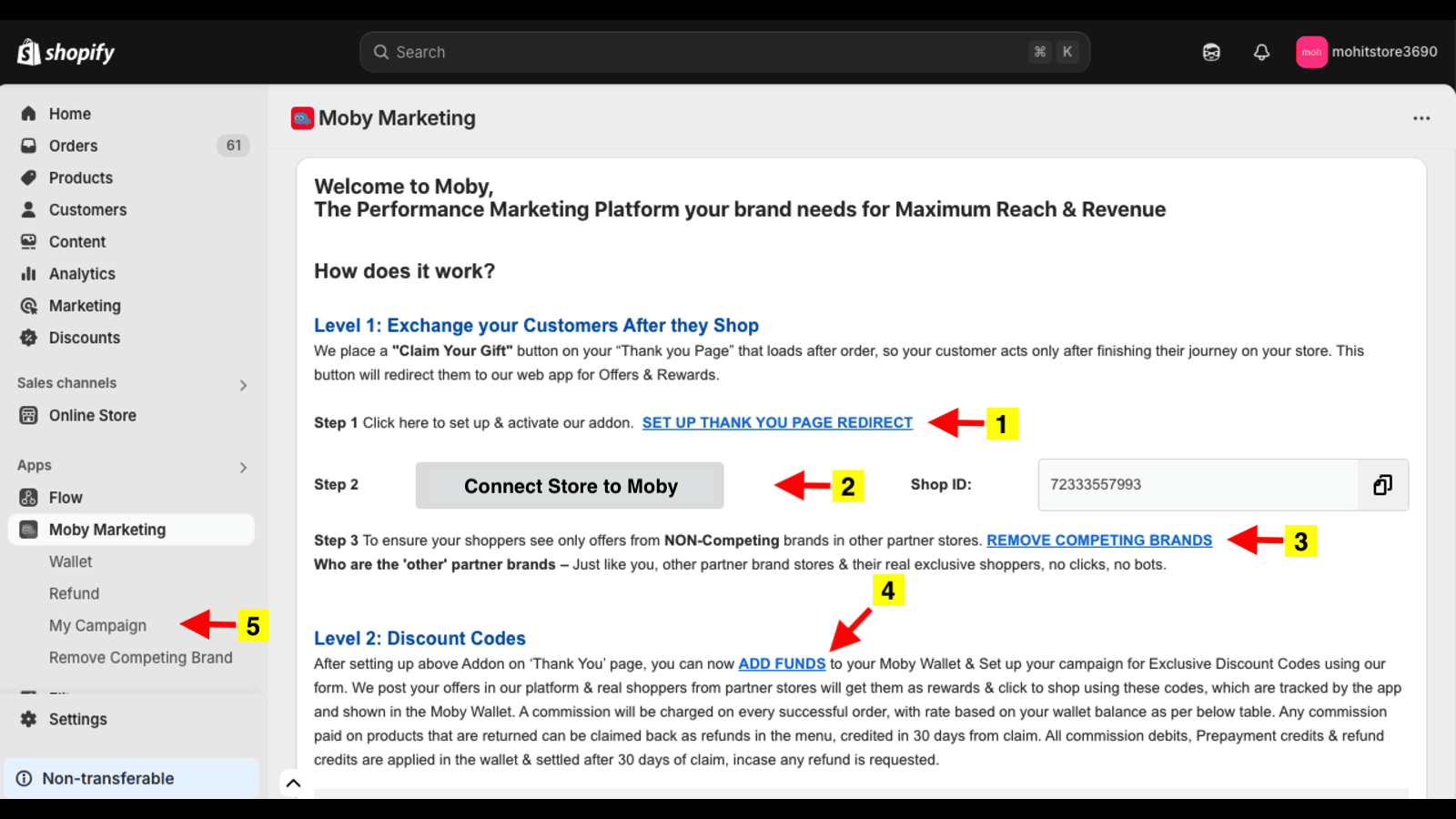Click the Flow app icon

point(29,498)
